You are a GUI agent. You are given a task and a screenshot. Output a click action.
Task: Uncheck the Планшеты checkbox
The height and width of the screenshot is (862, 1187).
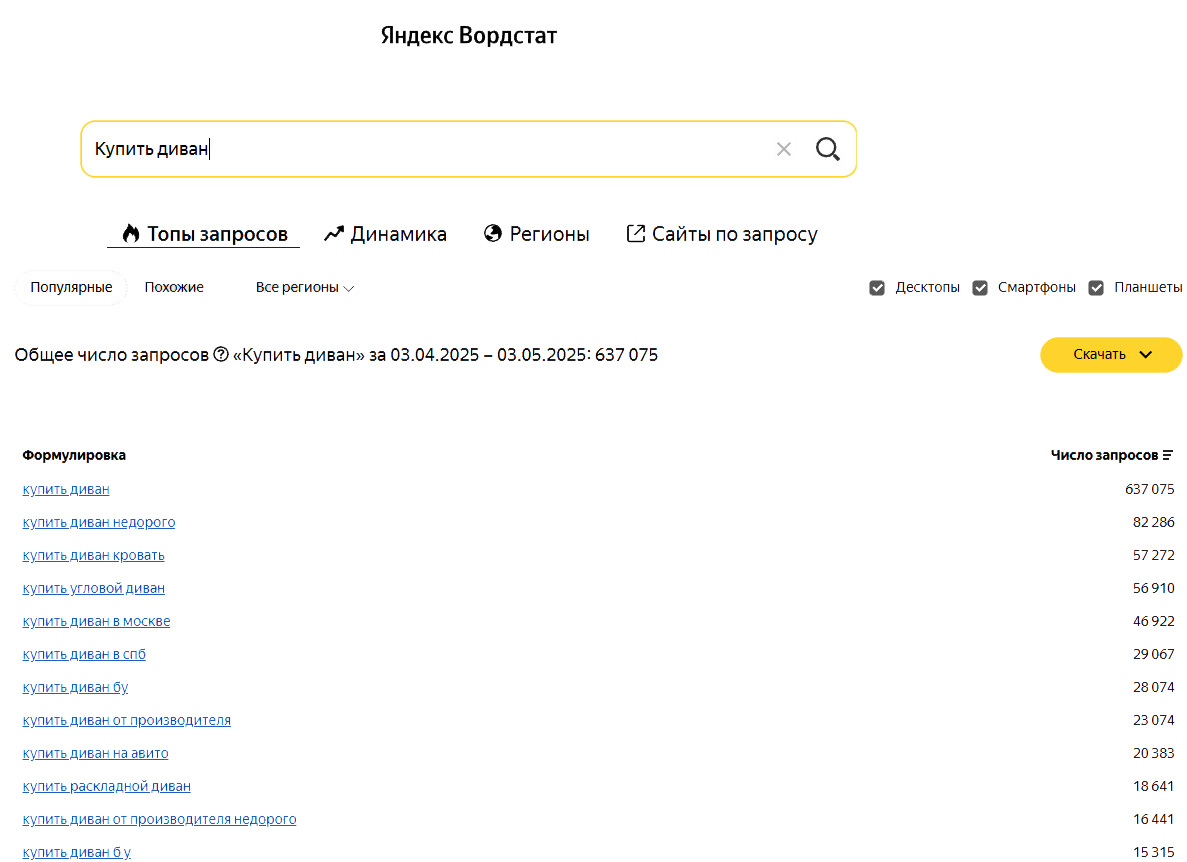[1095, 288]
